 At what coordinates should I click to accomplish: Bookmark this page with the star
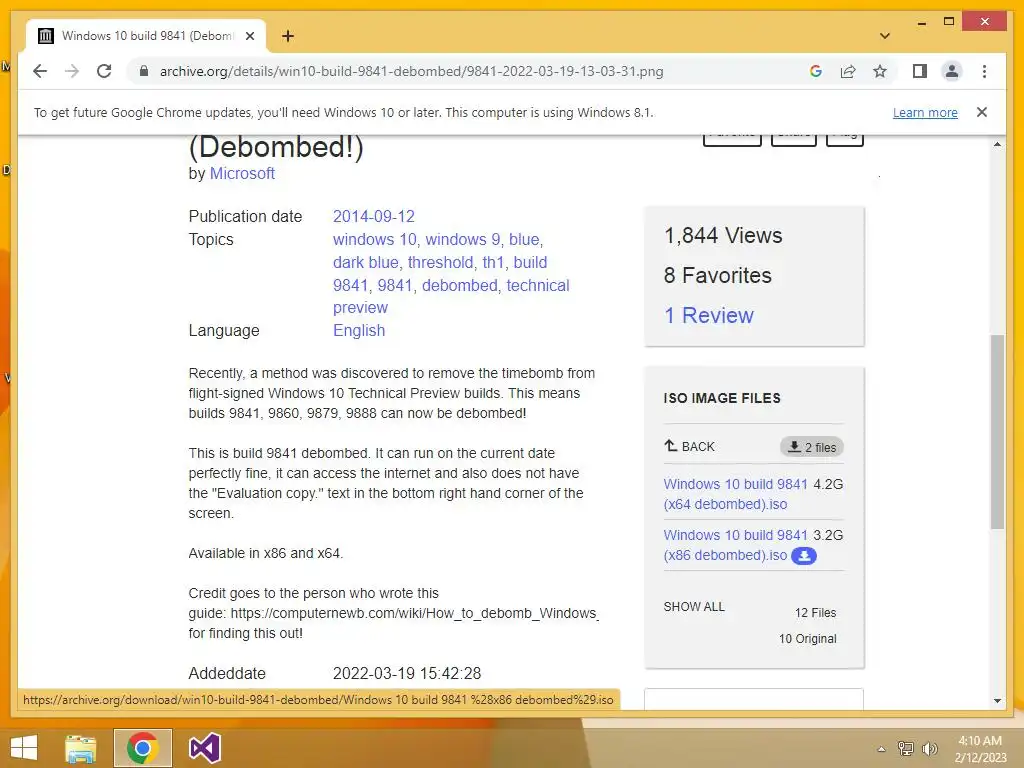pyautogui.click(x=880, y=71)
